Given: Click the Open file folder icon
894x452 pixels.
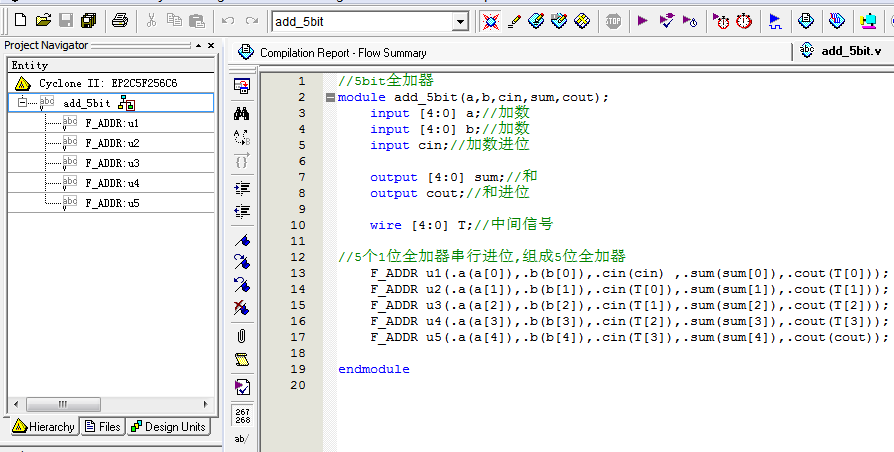Looking at the screenshot, I should (42, 20).
